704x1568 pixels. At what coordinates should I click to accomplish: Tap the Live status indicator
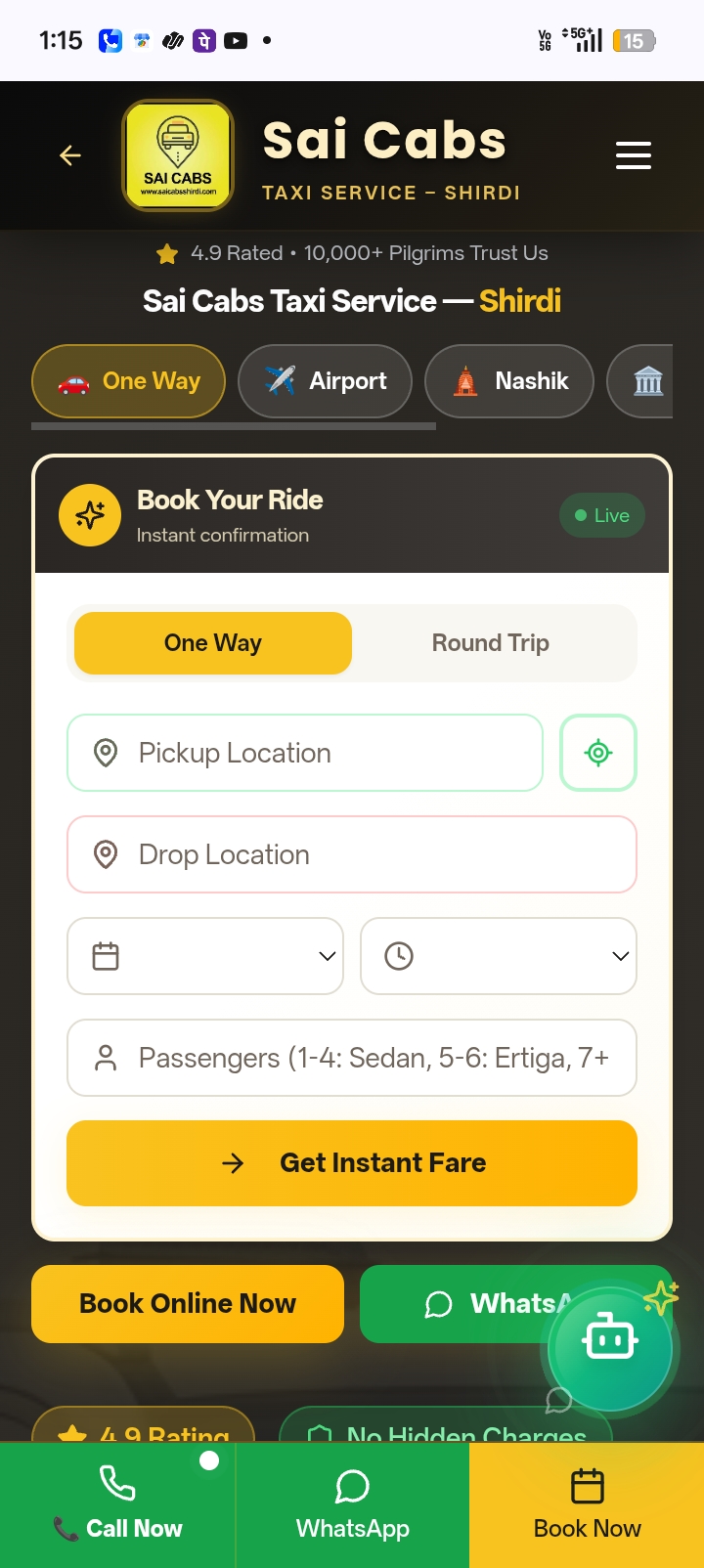coord(602,515)
